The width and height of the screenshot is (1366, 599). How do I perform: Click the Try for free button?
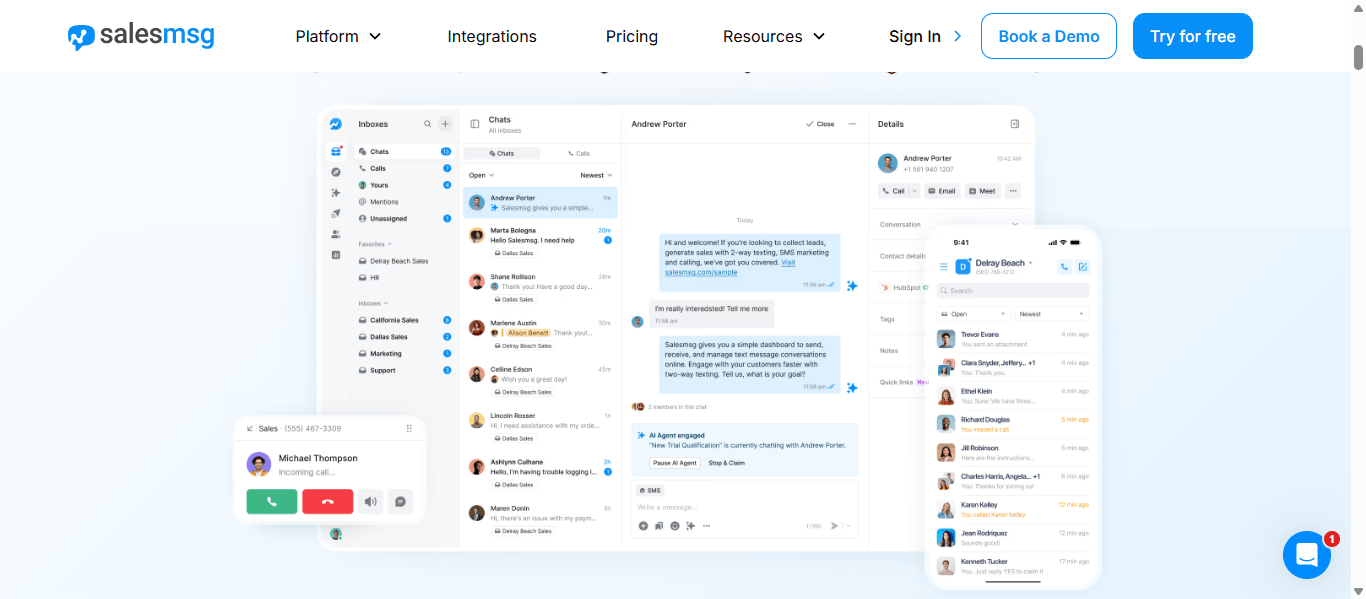[x=1193, y=36]
